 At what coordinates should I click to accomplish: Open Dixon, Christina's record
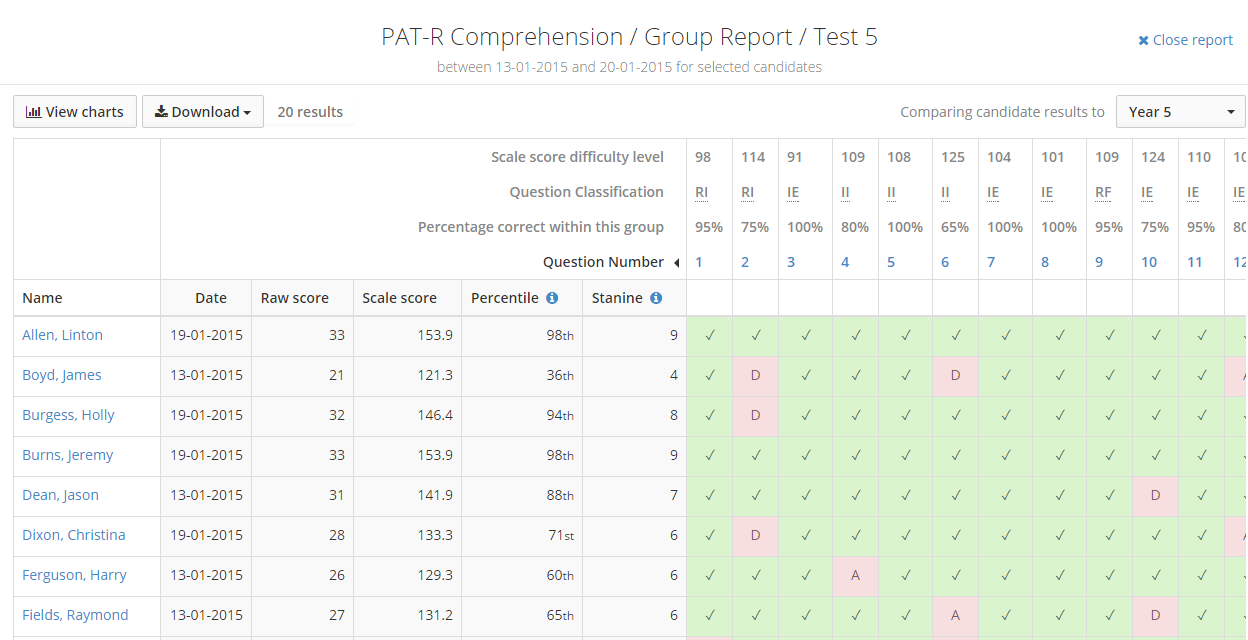click(x=74, y=535)
